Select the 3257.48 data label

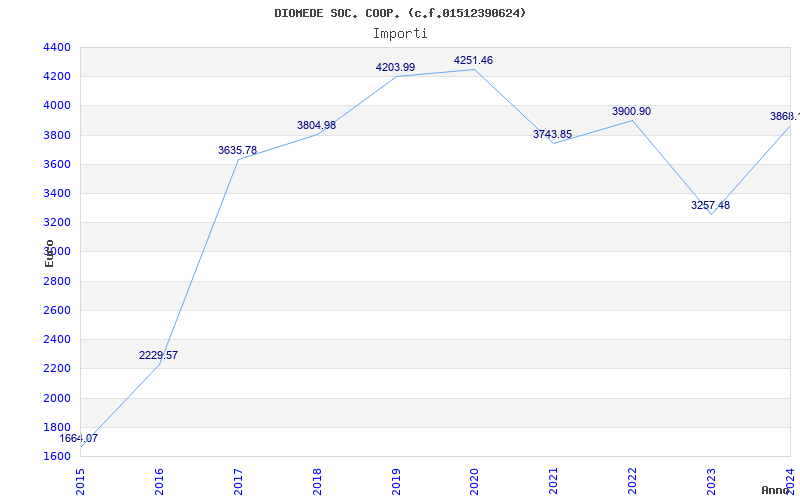click(710, 206)
